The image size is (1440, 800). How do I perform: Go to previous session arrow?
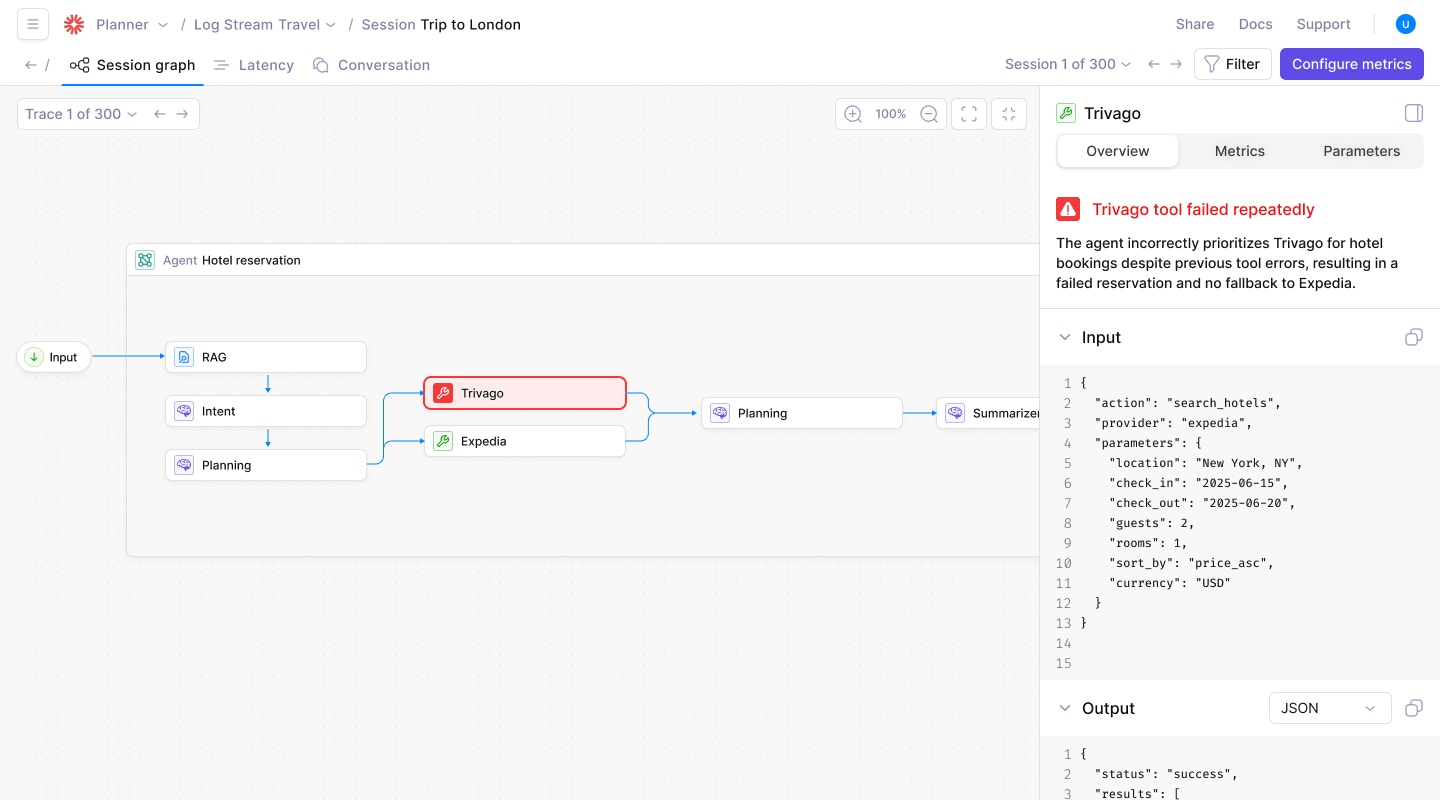click(x=1154, y=64)
